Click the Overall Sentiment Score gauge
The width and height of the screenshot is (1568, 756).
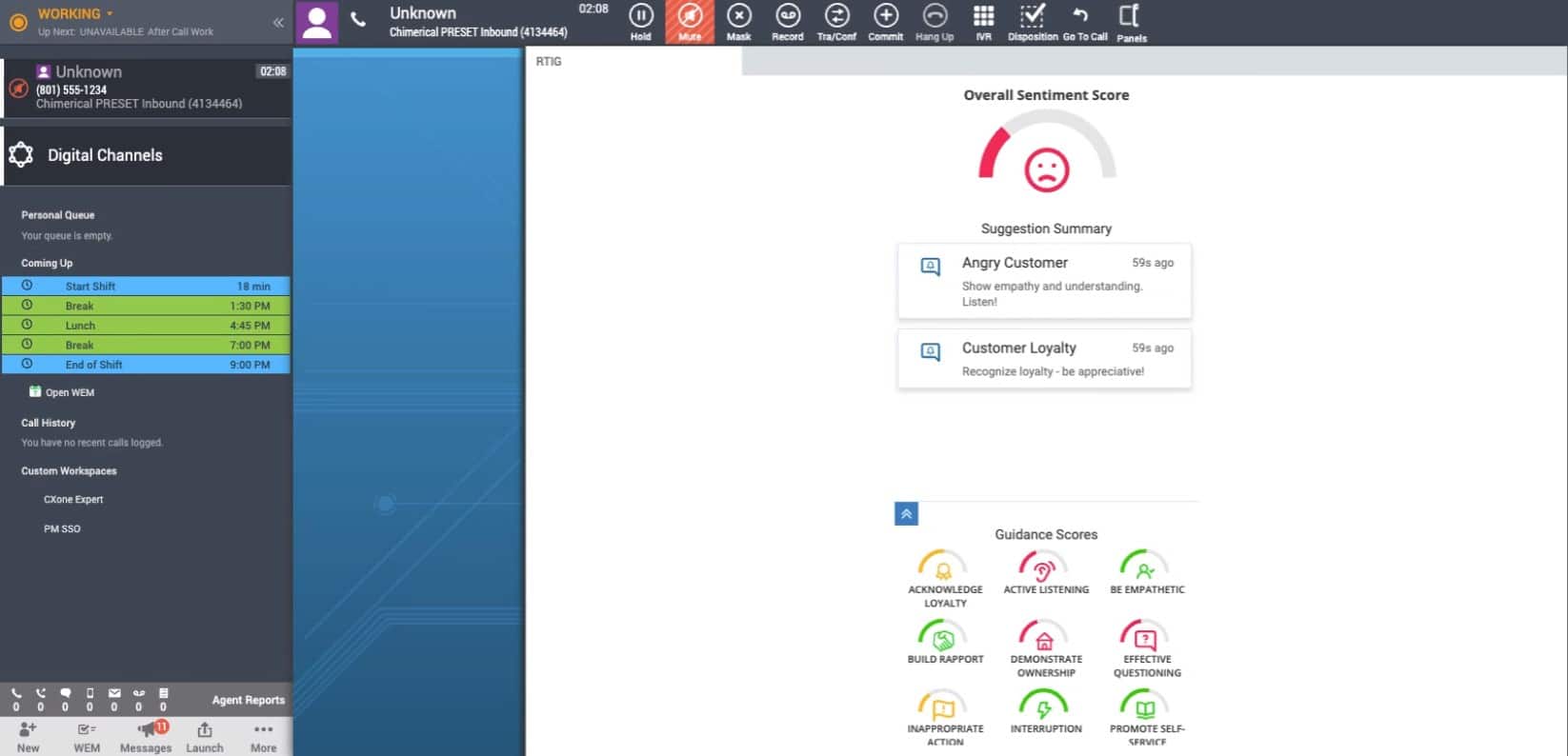click(1046, 152)
